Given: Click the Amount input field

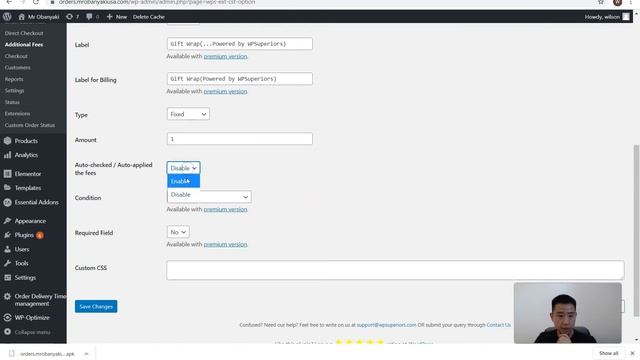Looking at the screenshot, I should coord(240,139).
